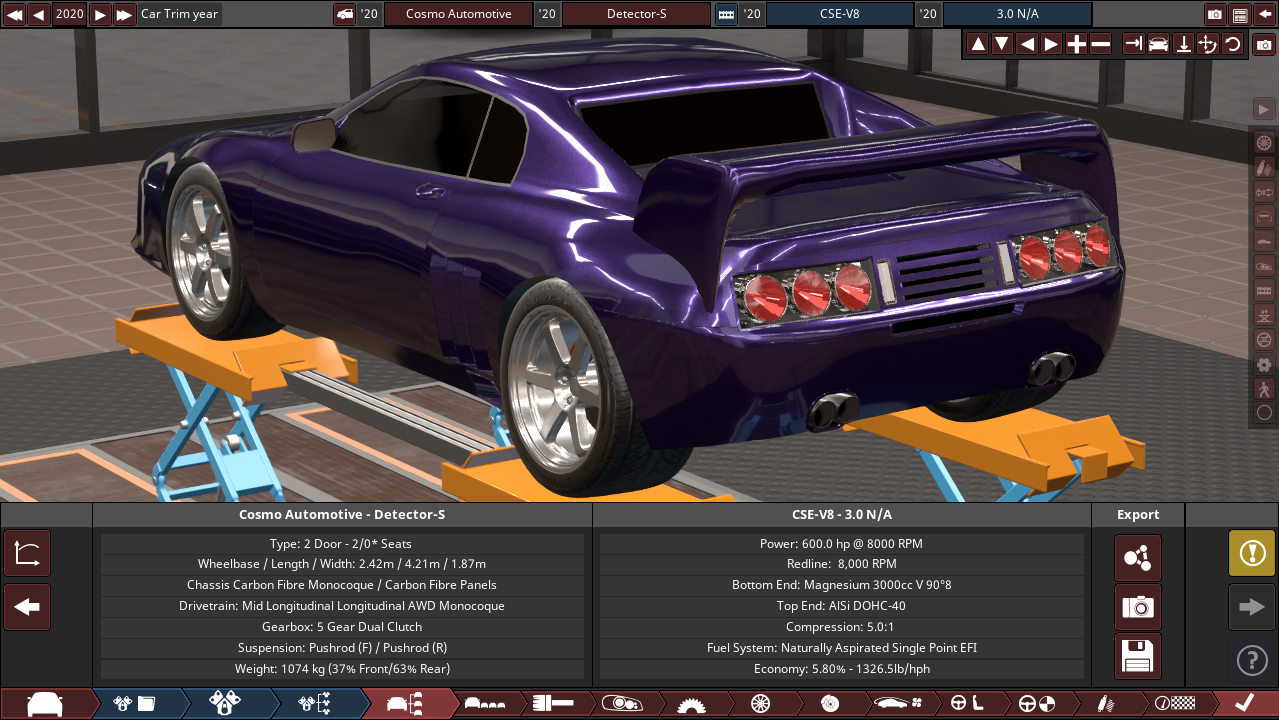
Task: Open the list panel icon in top bar
Action: click(x=1240, y=14)
